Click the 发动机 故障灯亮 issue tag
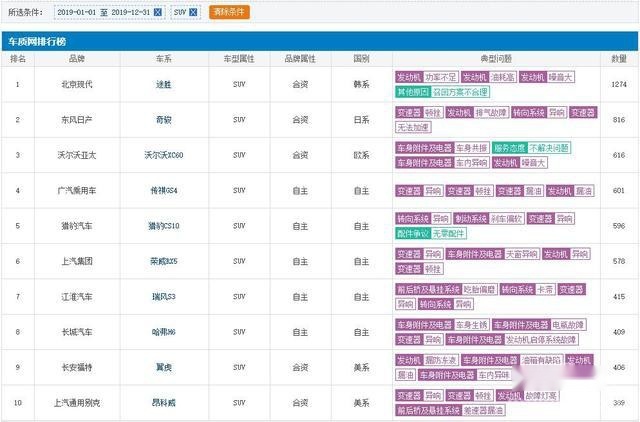 (x=527, y=396)
